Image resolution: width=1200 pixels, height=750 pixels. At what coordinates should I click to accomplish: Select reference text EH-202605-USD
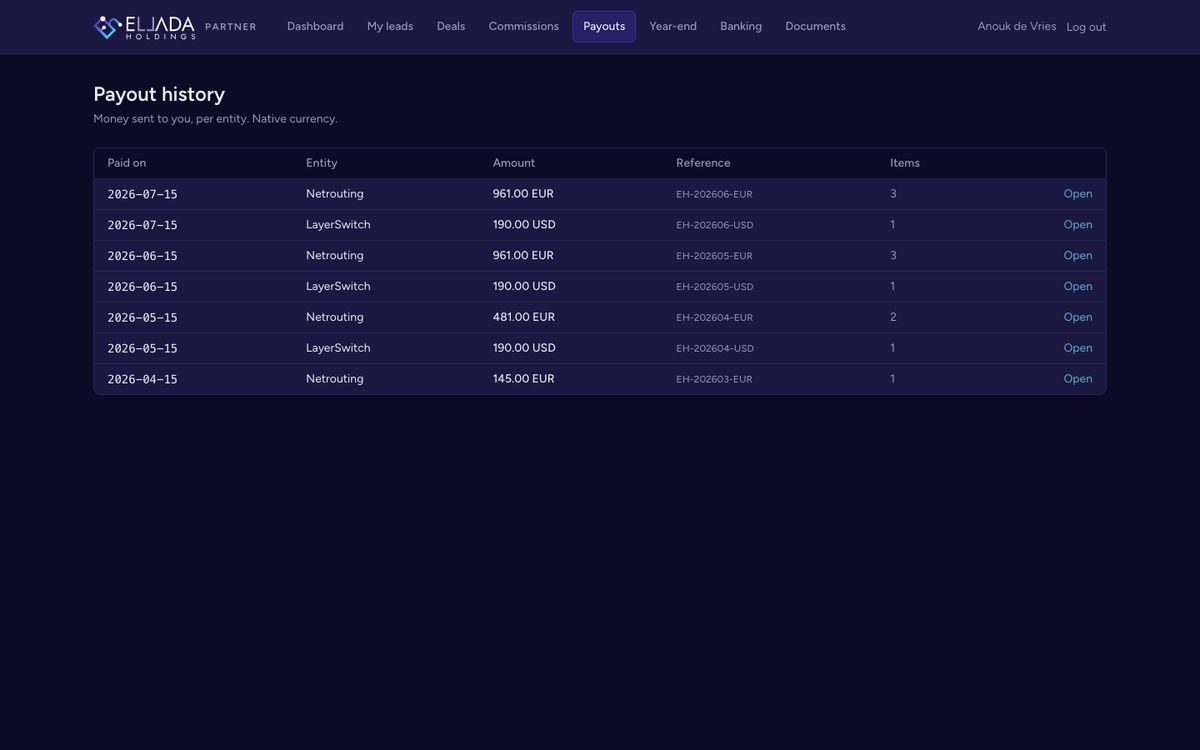coord(715,287)
